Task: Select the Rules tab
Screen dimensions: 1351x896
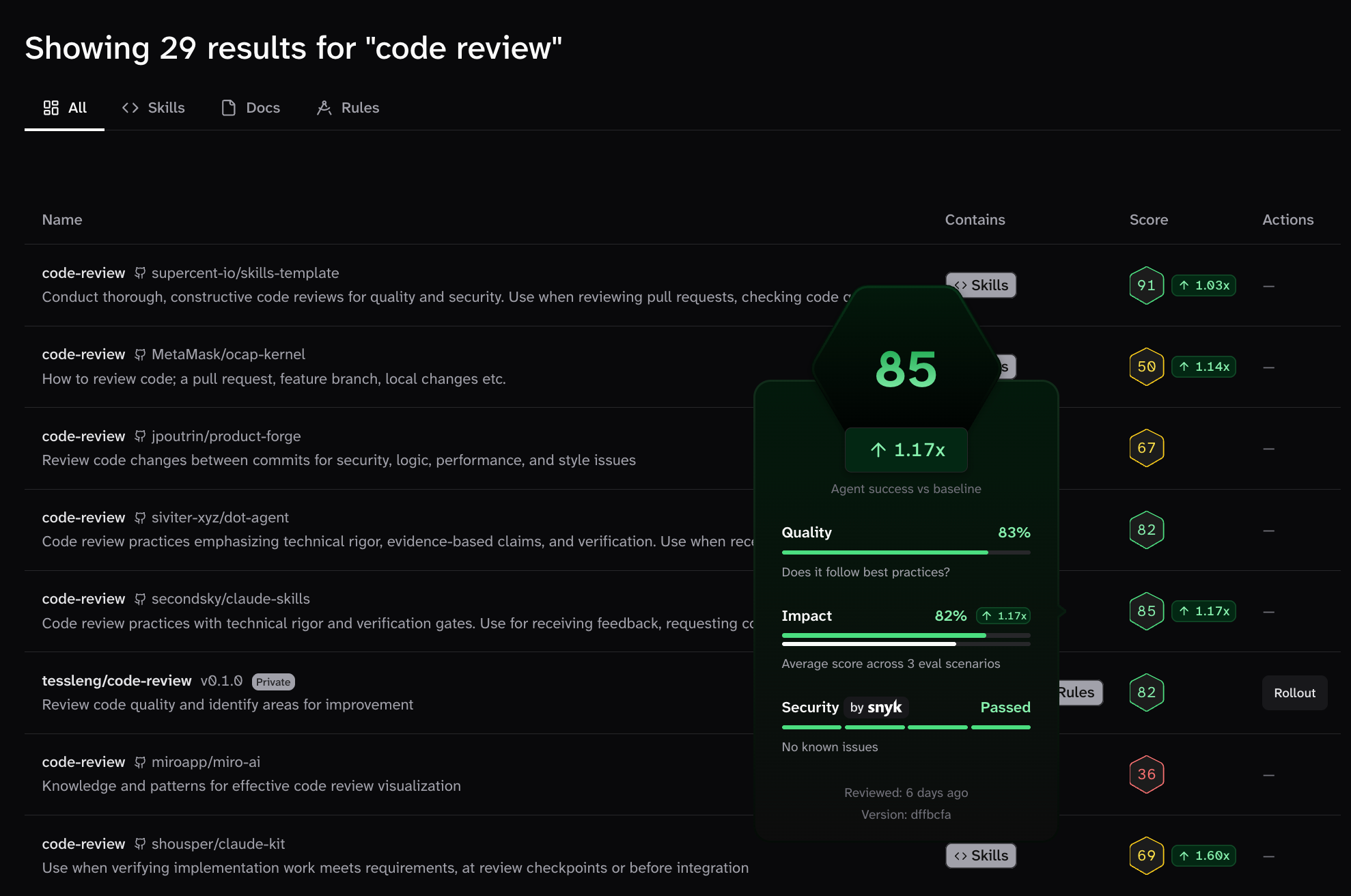Action: tap(348, 108)
